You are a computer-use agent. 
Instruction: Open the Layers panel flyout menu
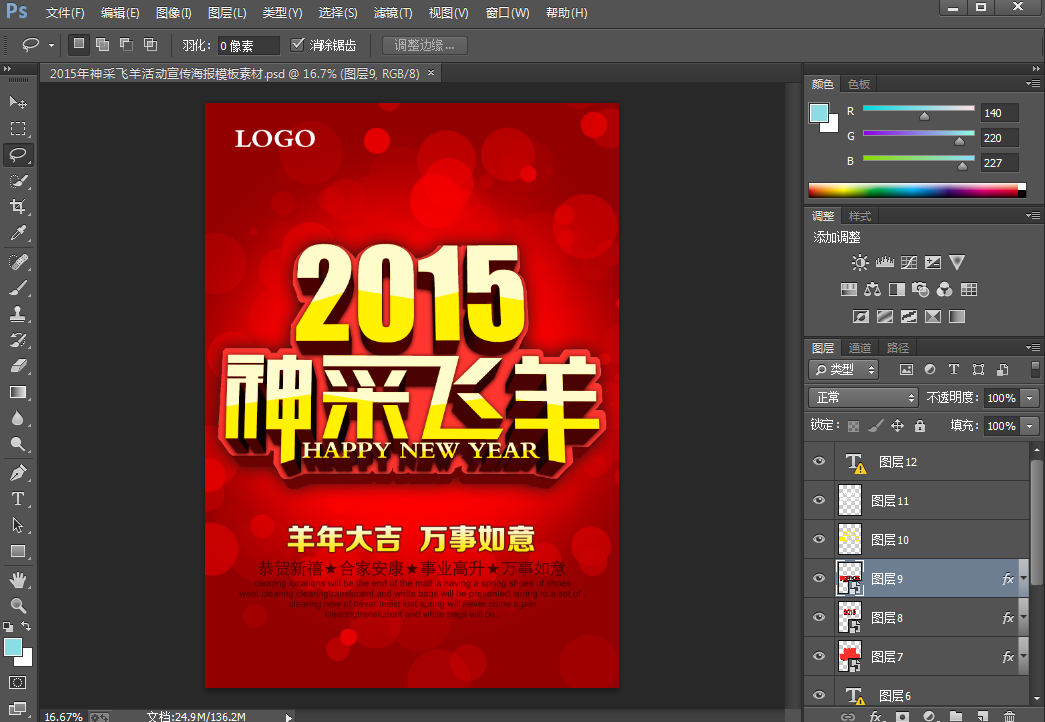click(1033, 347)
